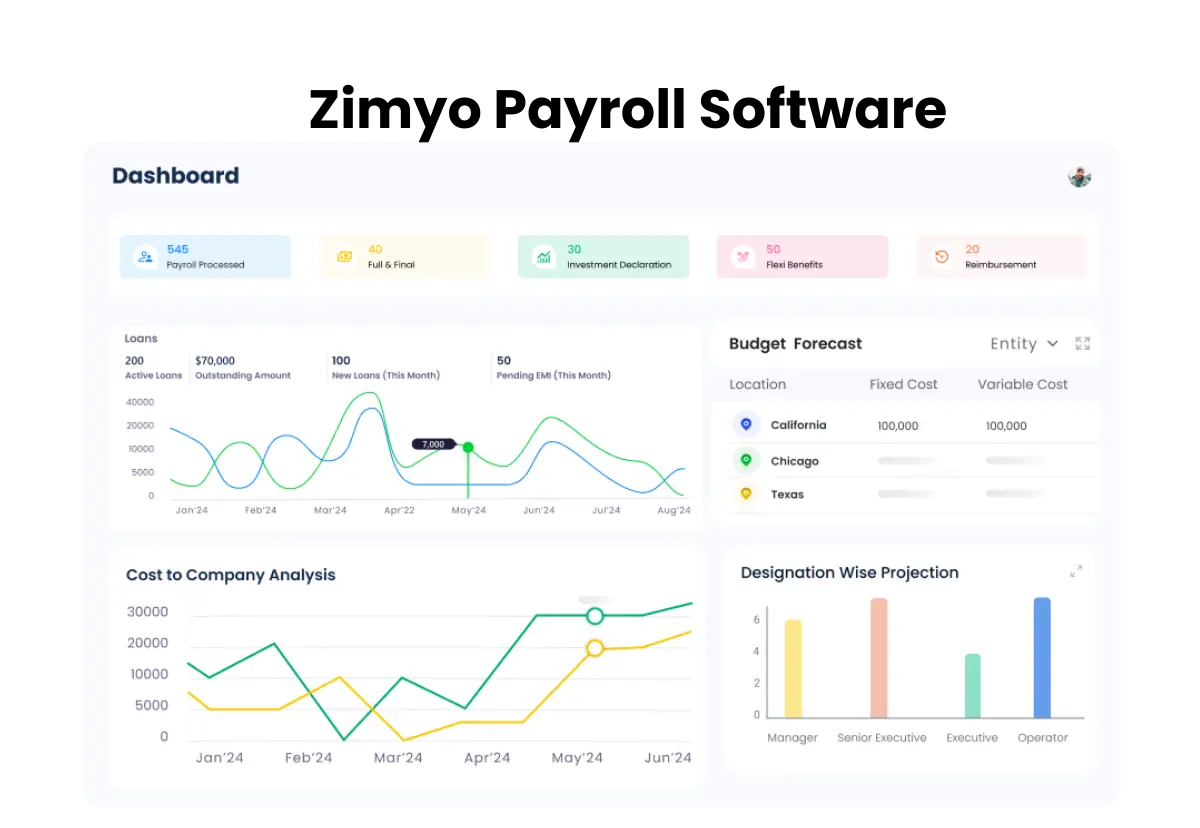Click the Payroll Processed card icon
The width and height of the screenshot is (1200, 828).
[x=146, y=257]
